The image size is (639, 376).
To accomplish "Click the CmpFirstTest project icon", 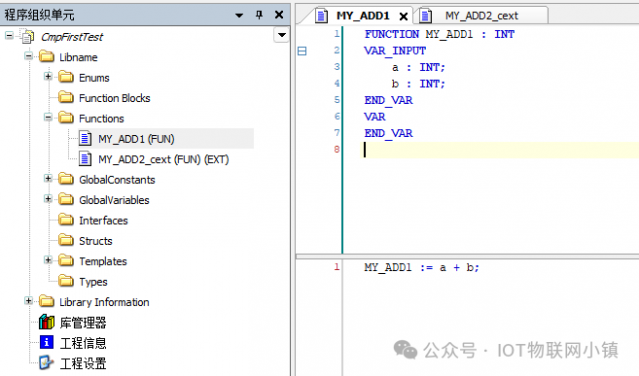I will coord(27,37).
